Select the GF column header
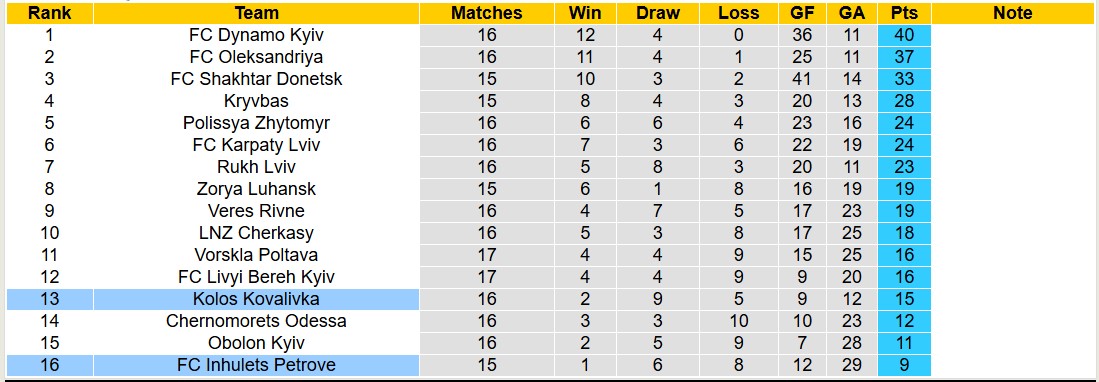 tap(802, 13)
